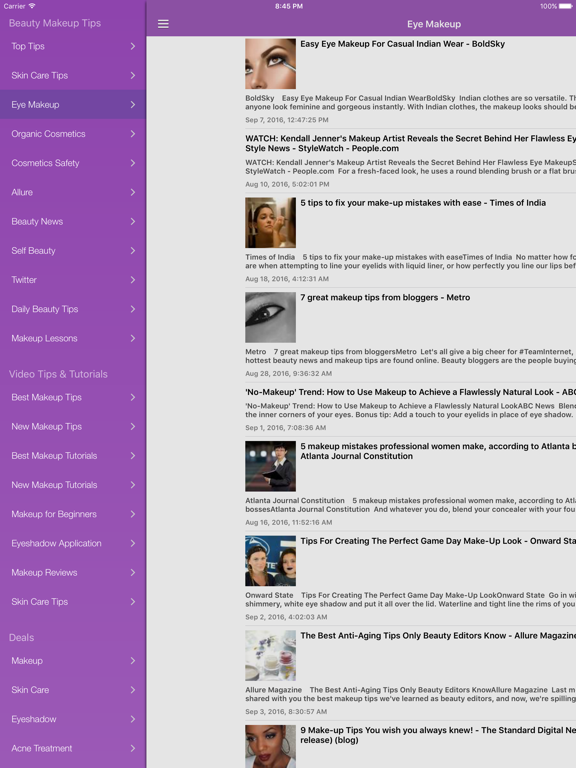
Task: Go to the Allure section
Action: (73, 192)
